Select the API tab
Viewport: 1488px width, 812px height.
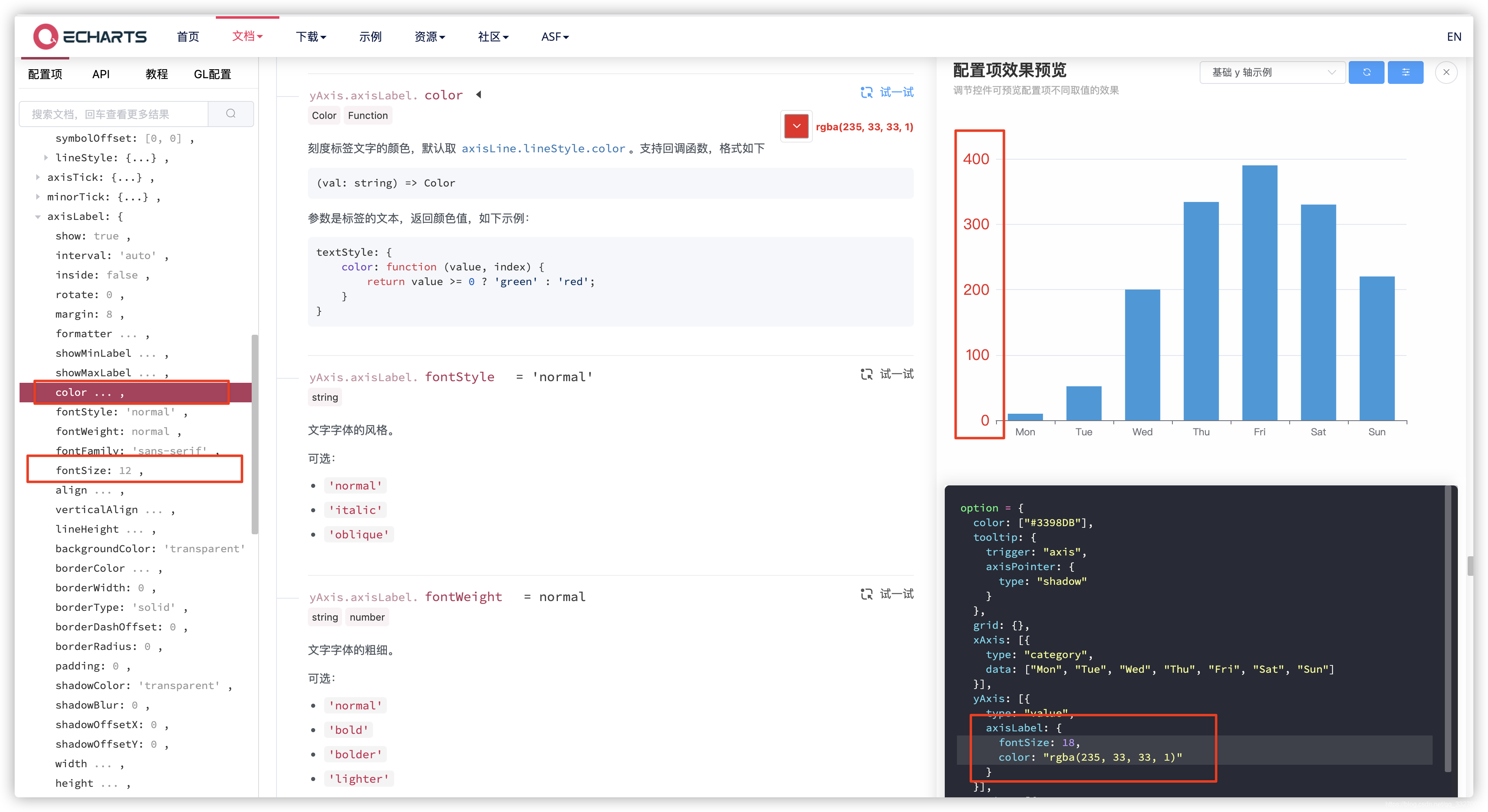tap(101, 74)
